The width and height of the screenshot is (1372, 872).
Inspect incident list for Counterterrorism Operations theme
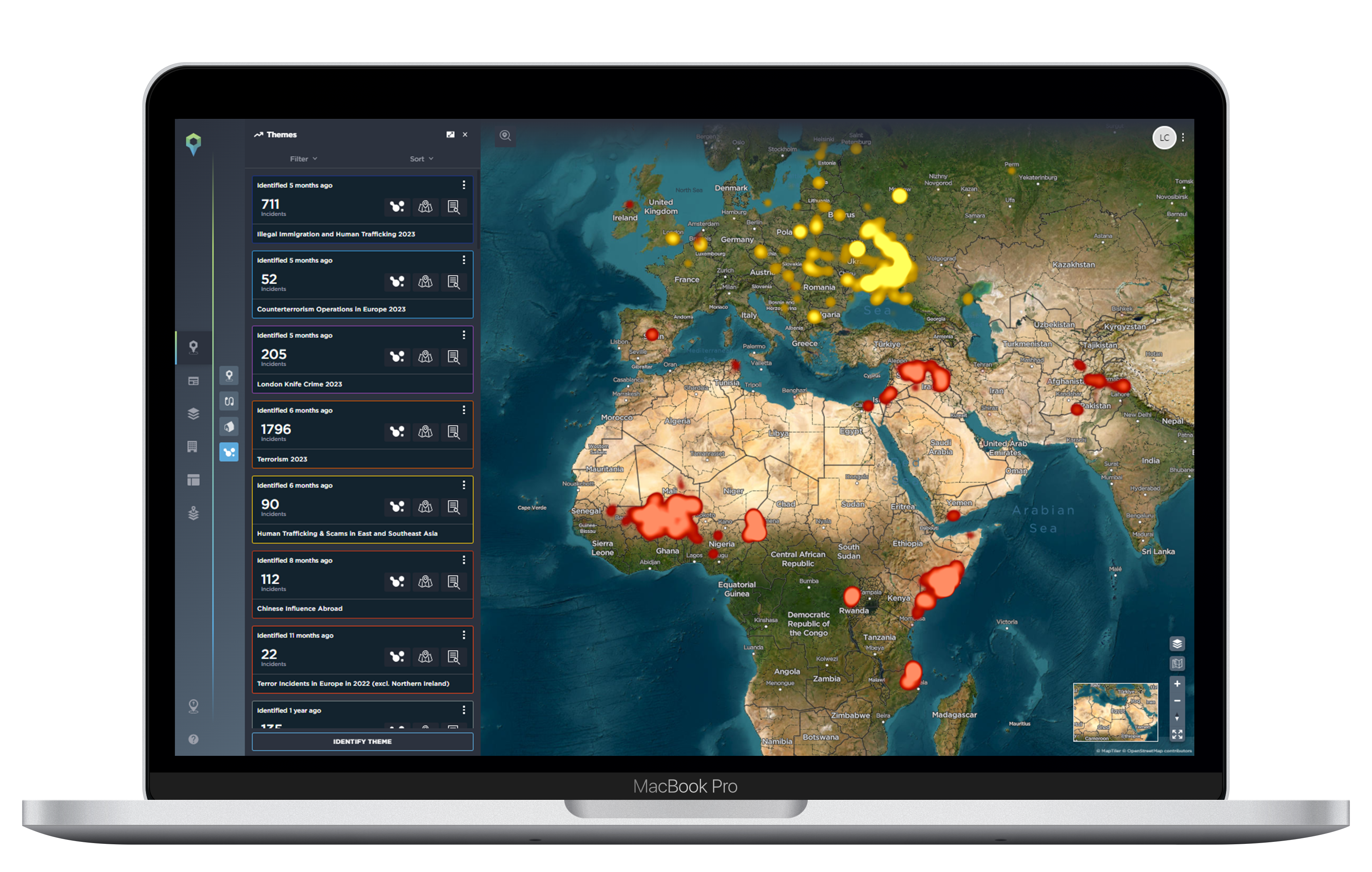coord(454,281)
